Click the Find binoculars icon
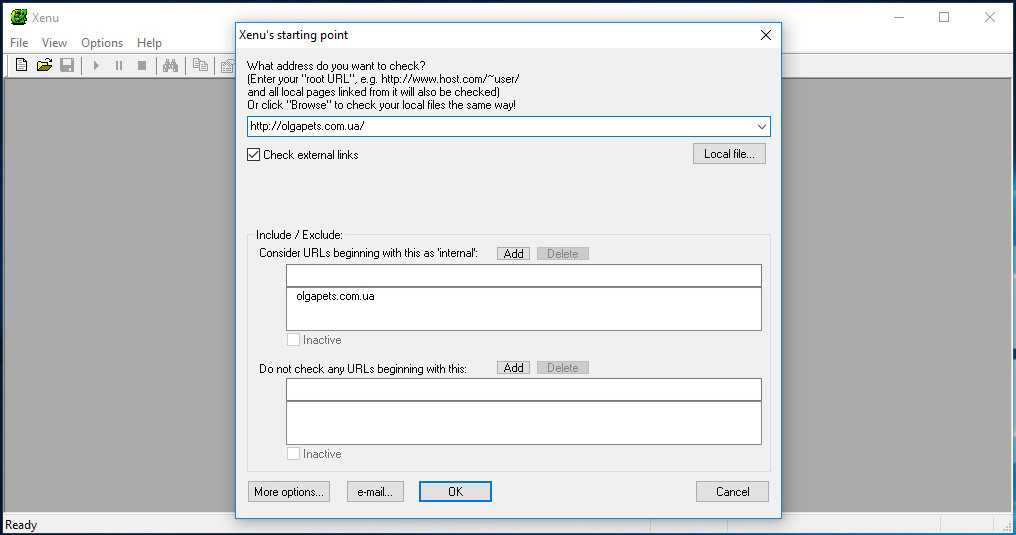Screen dimensions: 1016x535 170,65
